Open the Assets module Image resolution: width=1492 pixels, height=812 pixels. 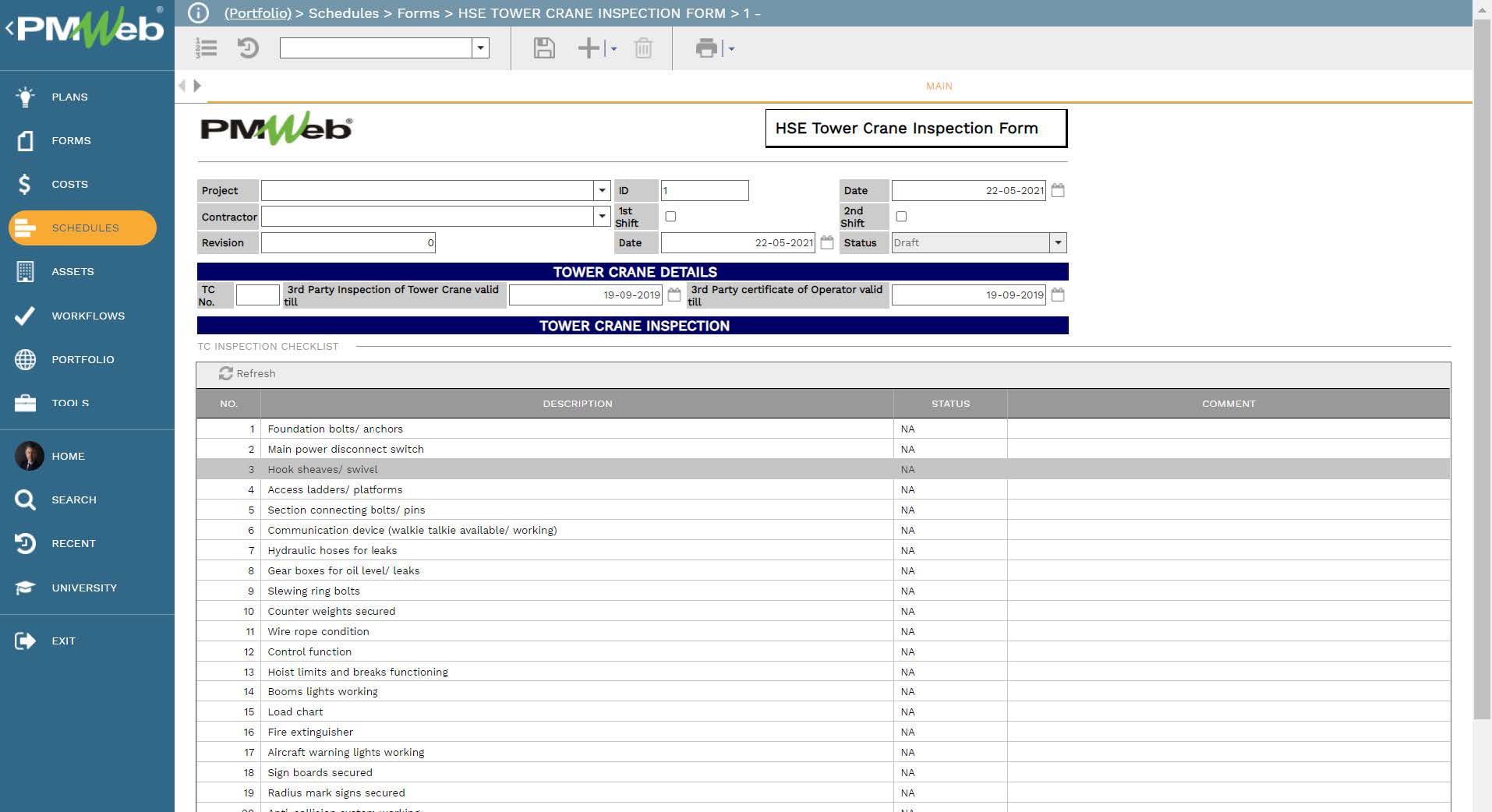[72, 271]
